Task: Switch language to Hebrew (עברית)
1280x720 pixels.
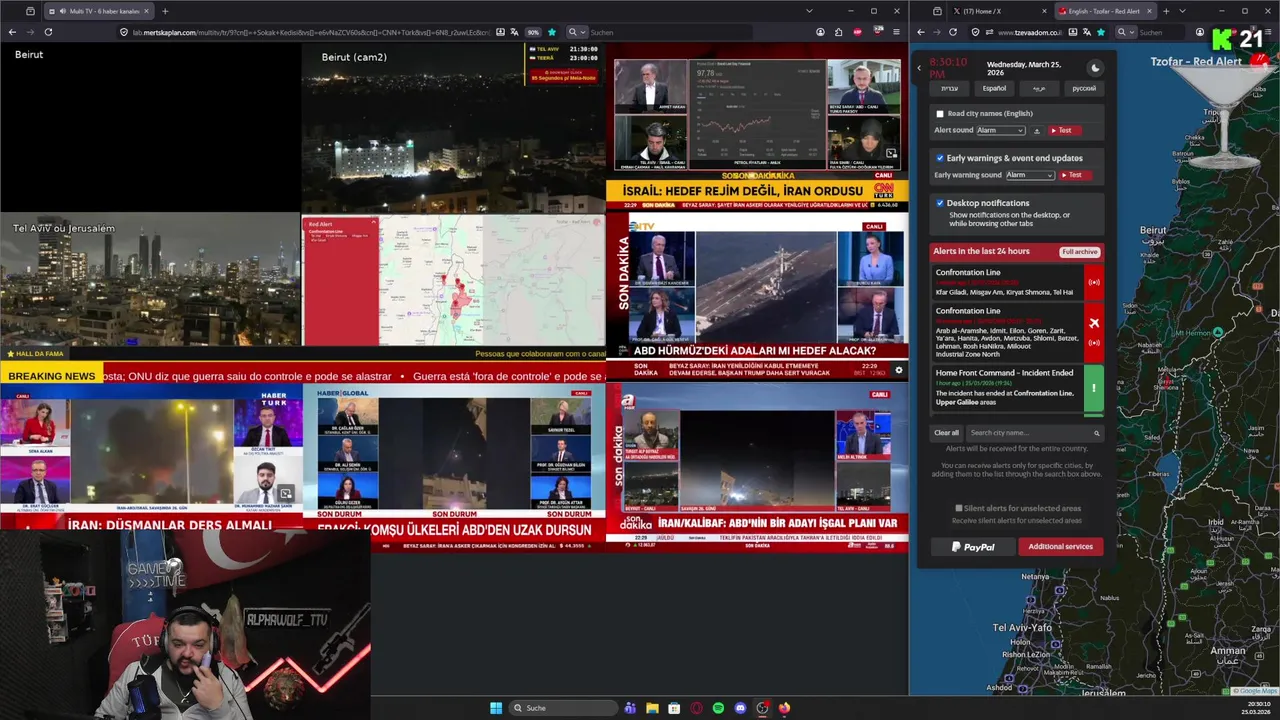Action: [x=949, y=89]
